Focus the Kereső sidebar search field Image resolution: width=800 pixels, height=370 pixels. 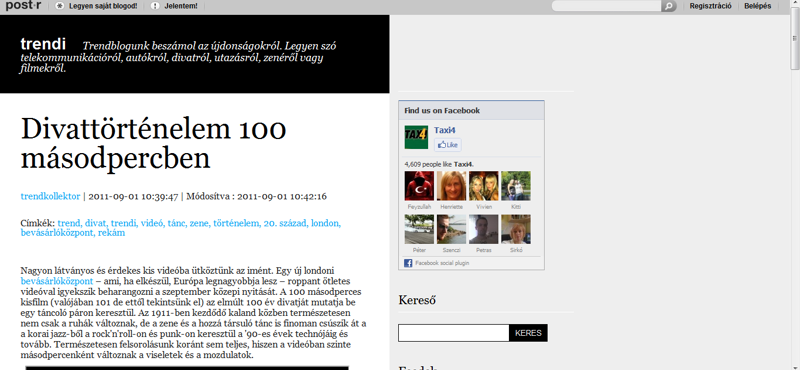454,333
